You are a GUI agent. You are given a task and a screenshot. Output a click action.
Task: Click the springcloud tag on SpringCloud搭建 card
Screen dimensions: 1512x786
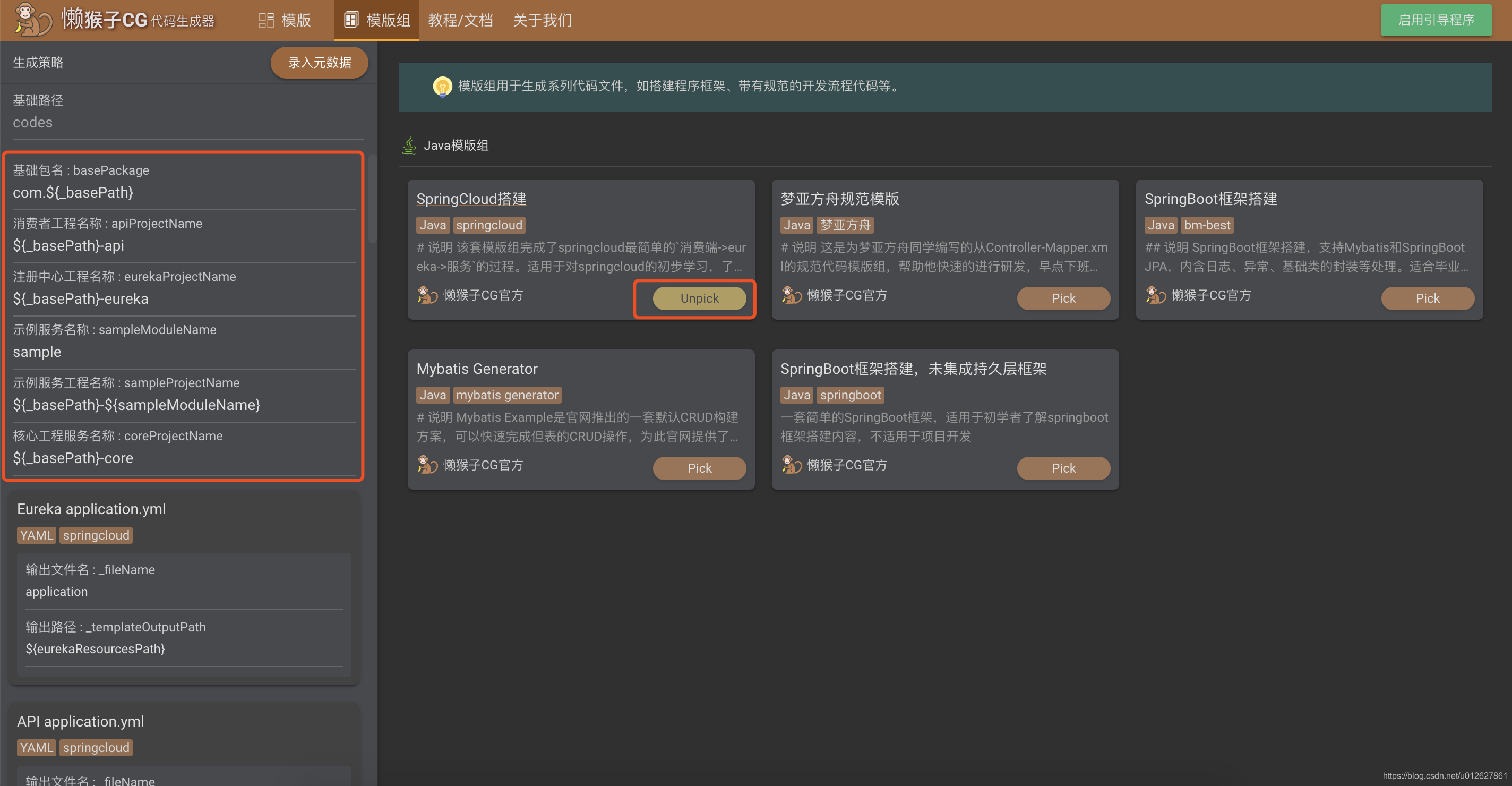[489, 225]
